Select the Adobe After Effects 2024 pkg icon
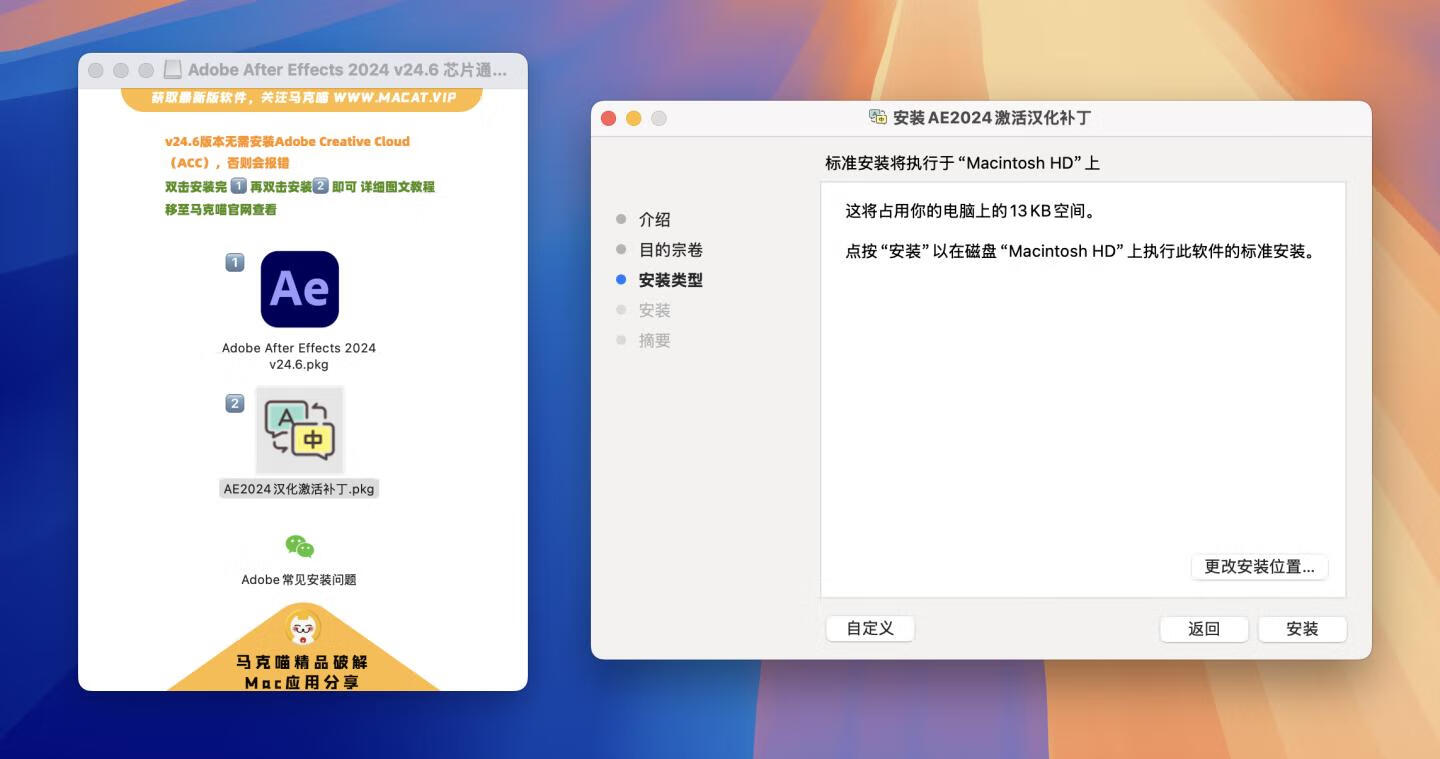 [x=299, y=289]
